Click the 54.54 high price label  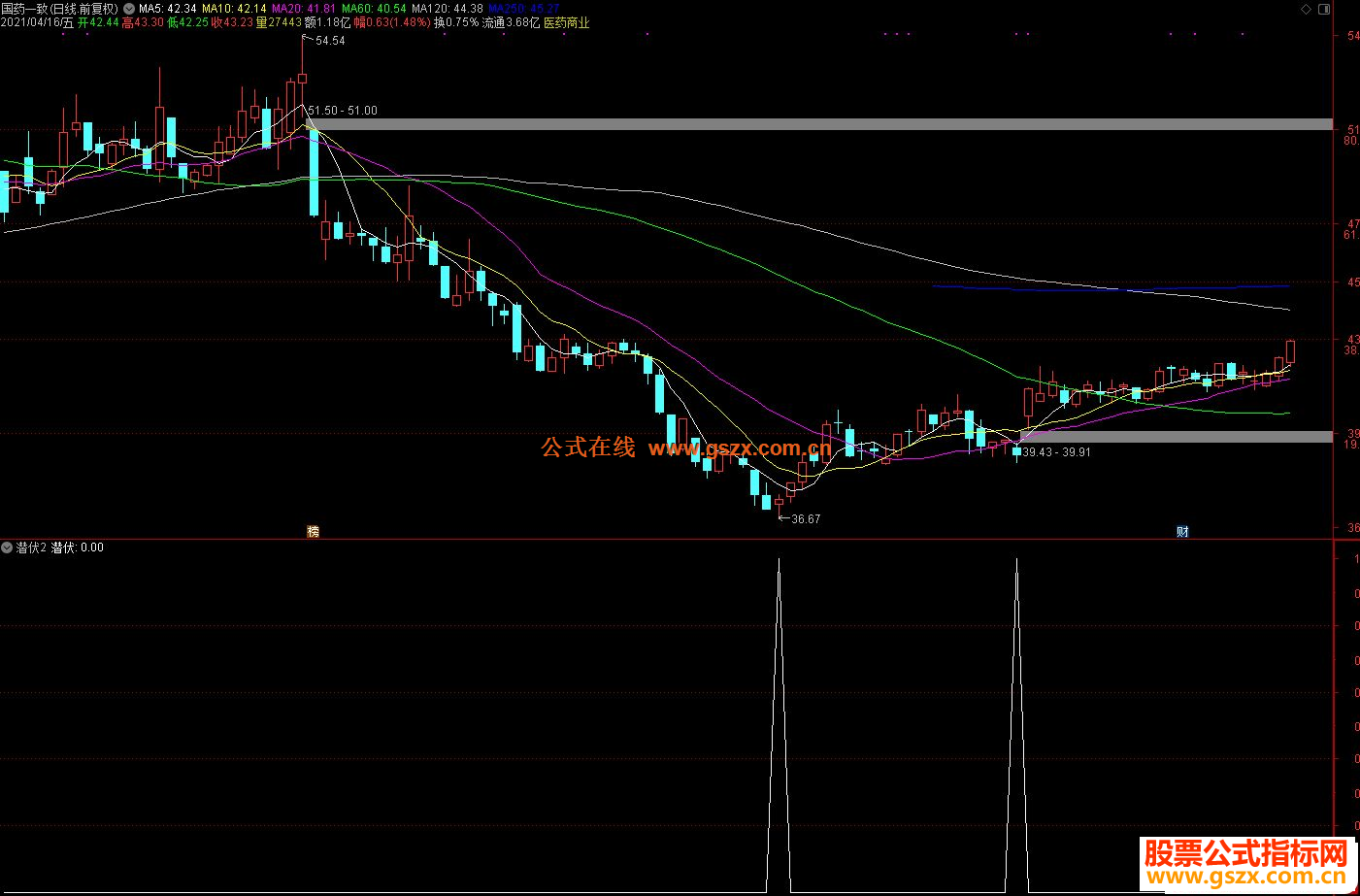point(330,41)
